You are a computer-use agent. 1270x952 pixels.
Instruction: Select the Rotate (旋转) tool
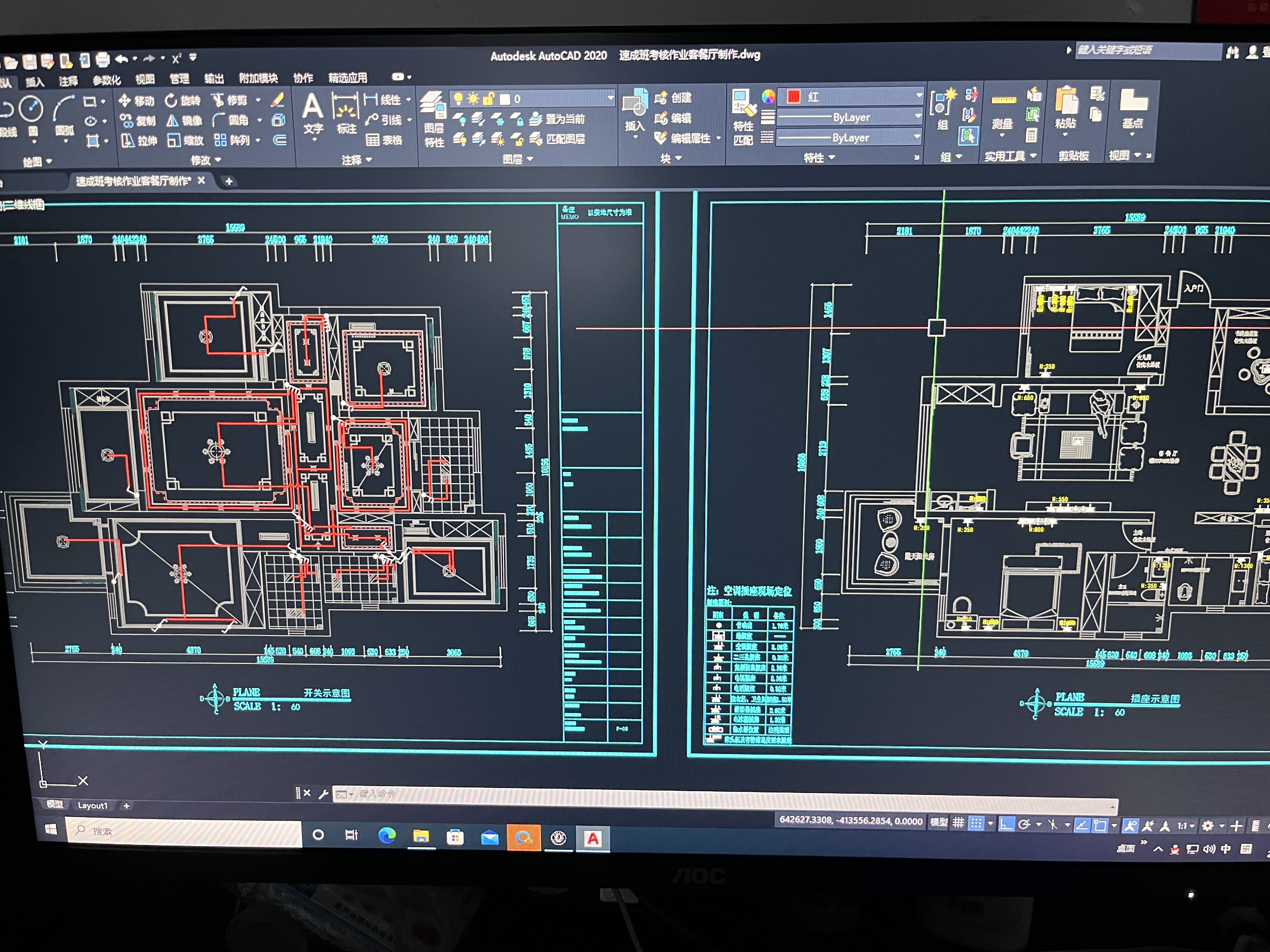pos(183,100)
